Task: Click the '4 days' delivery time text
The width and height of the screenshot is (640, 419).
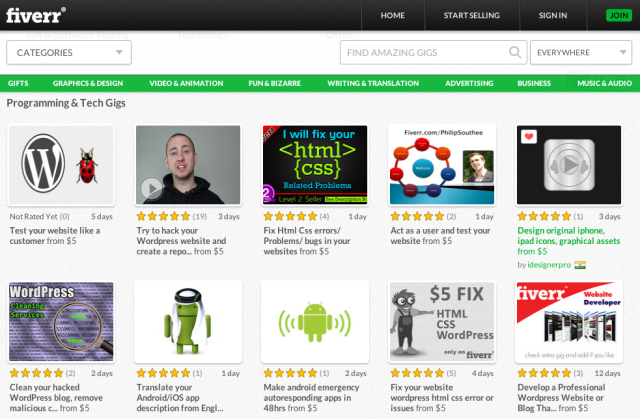Action: click(483, 373)
